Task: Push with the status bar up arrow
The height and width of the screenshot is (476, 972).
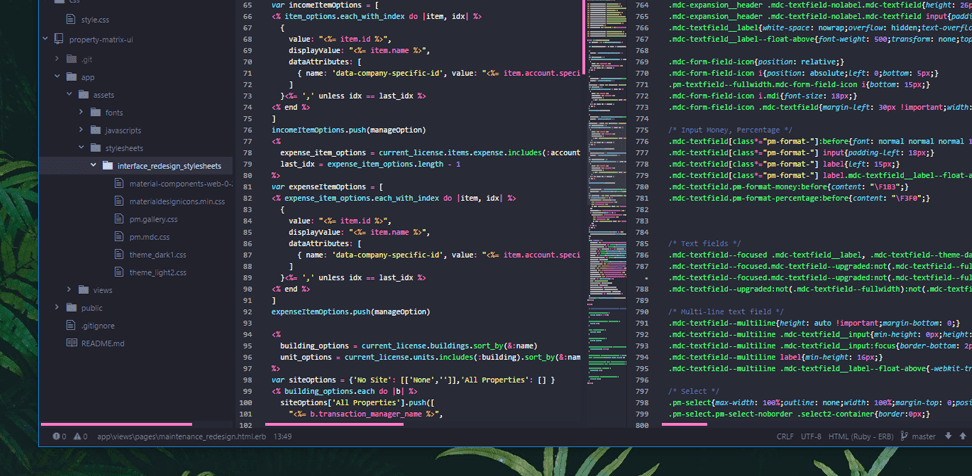Action: (x=963, y=436)
